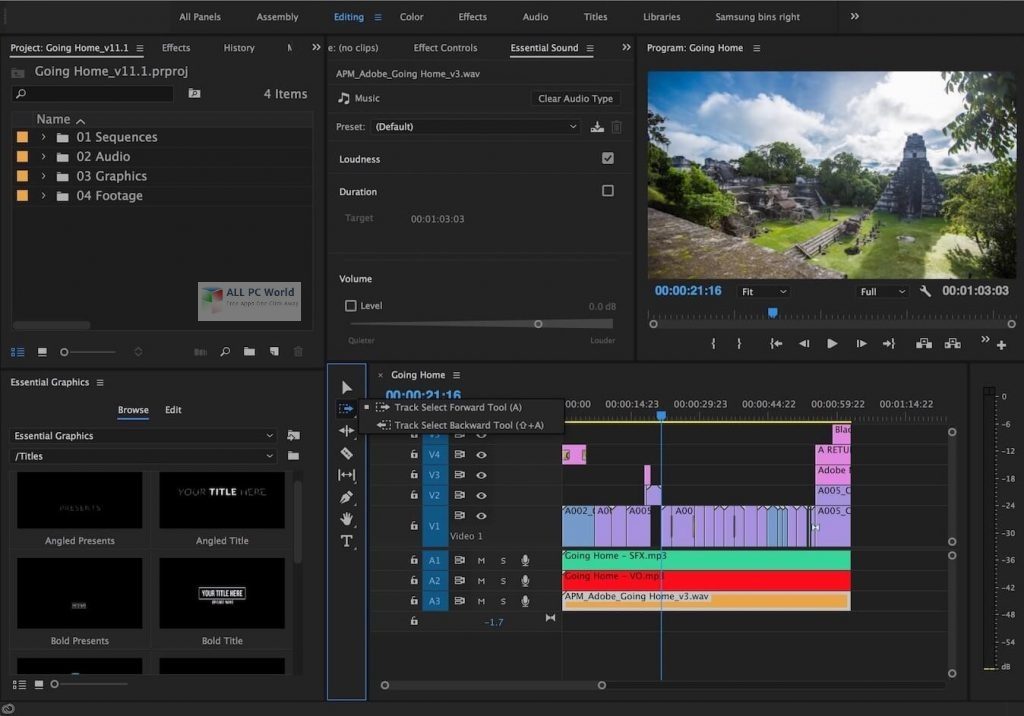Uncheck the Loudness checkbox
This screenshot has width=1024, height=716.
[x=607, y=158]
